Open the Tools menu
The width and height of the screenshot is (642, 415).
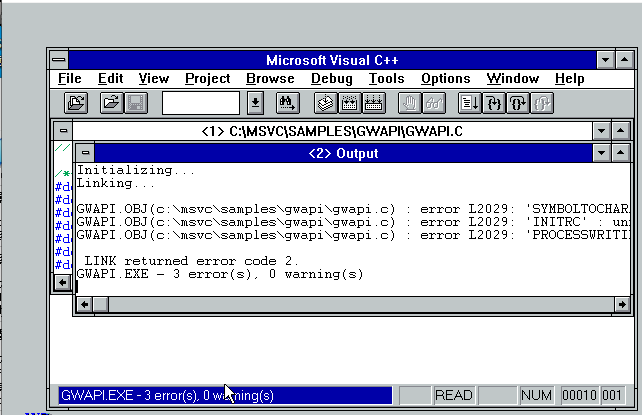tap(387, 79)
